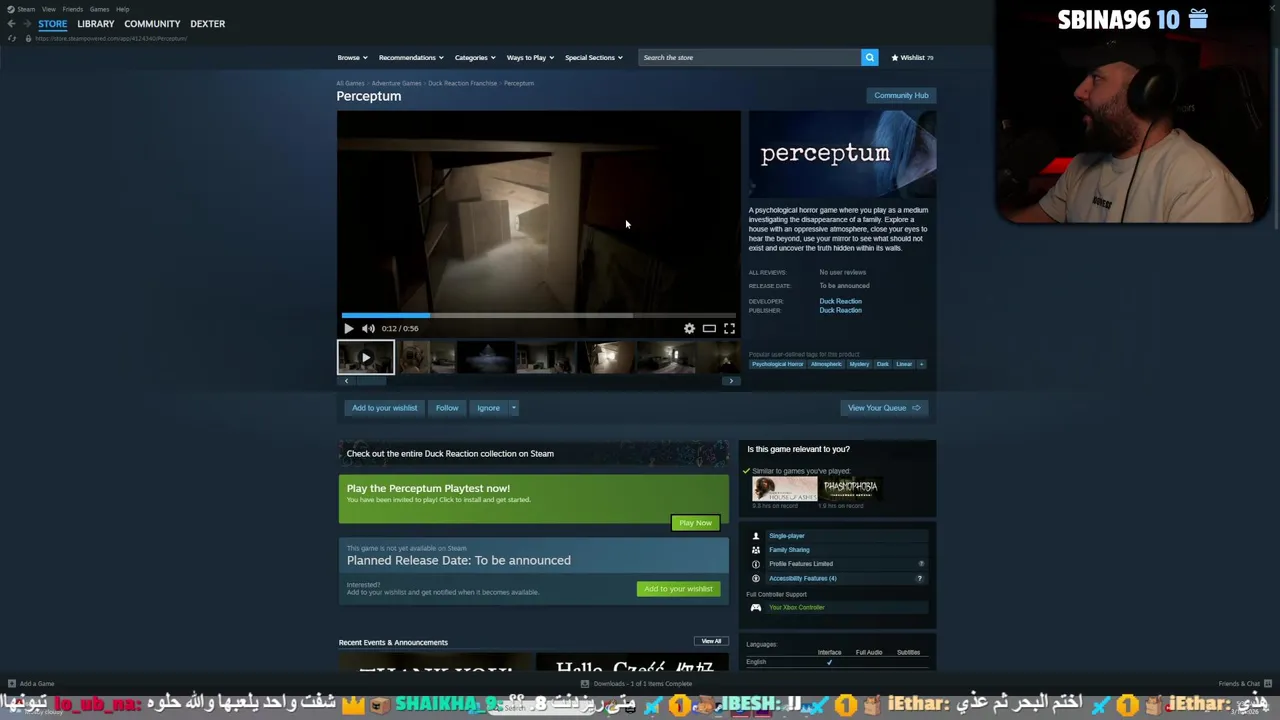The image size is (1280, 720).
Task: Click the Mystery tag
Action: pyautogui.click(x=859, y=364)
